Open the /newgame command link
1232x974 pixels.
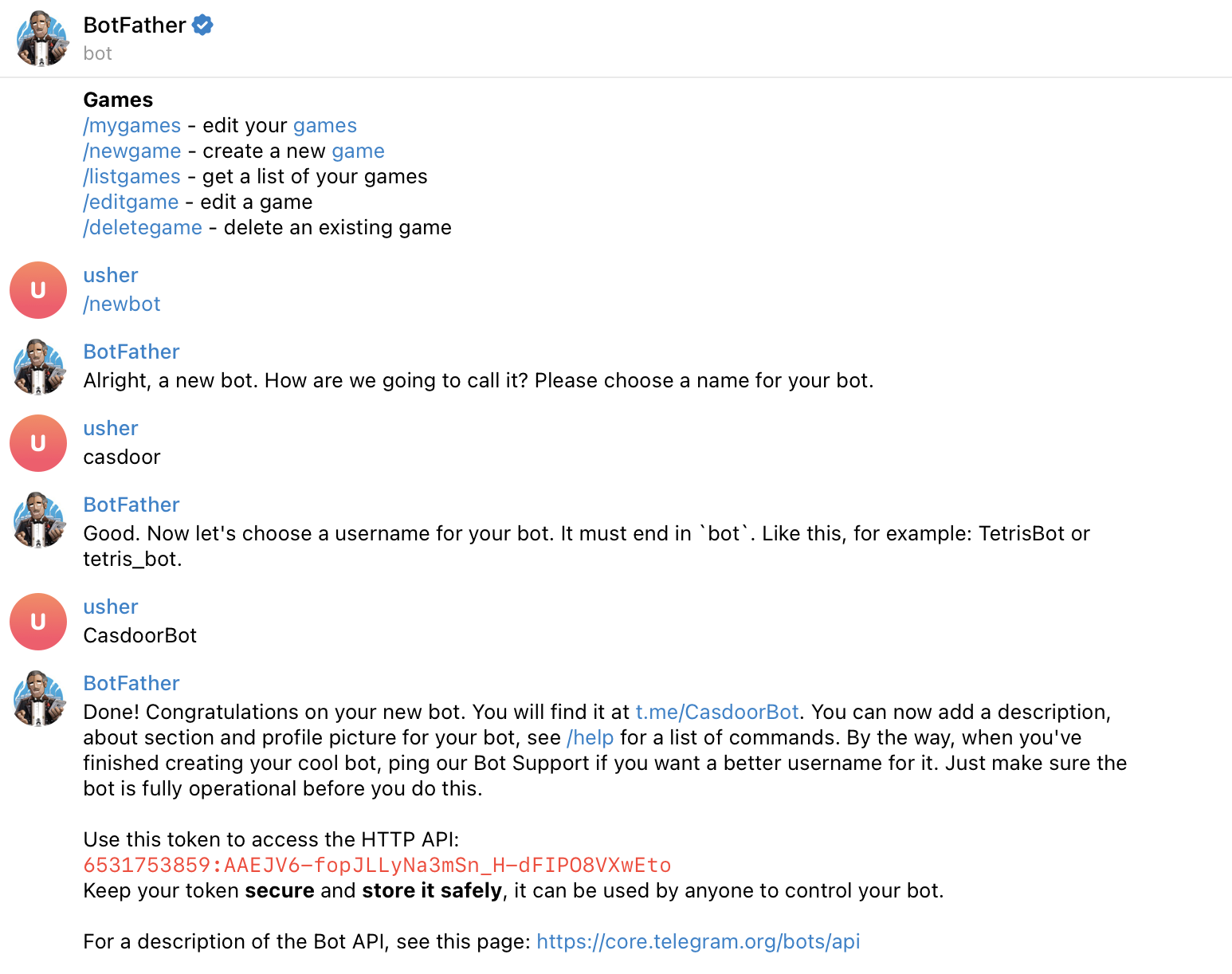click(131, 151)
